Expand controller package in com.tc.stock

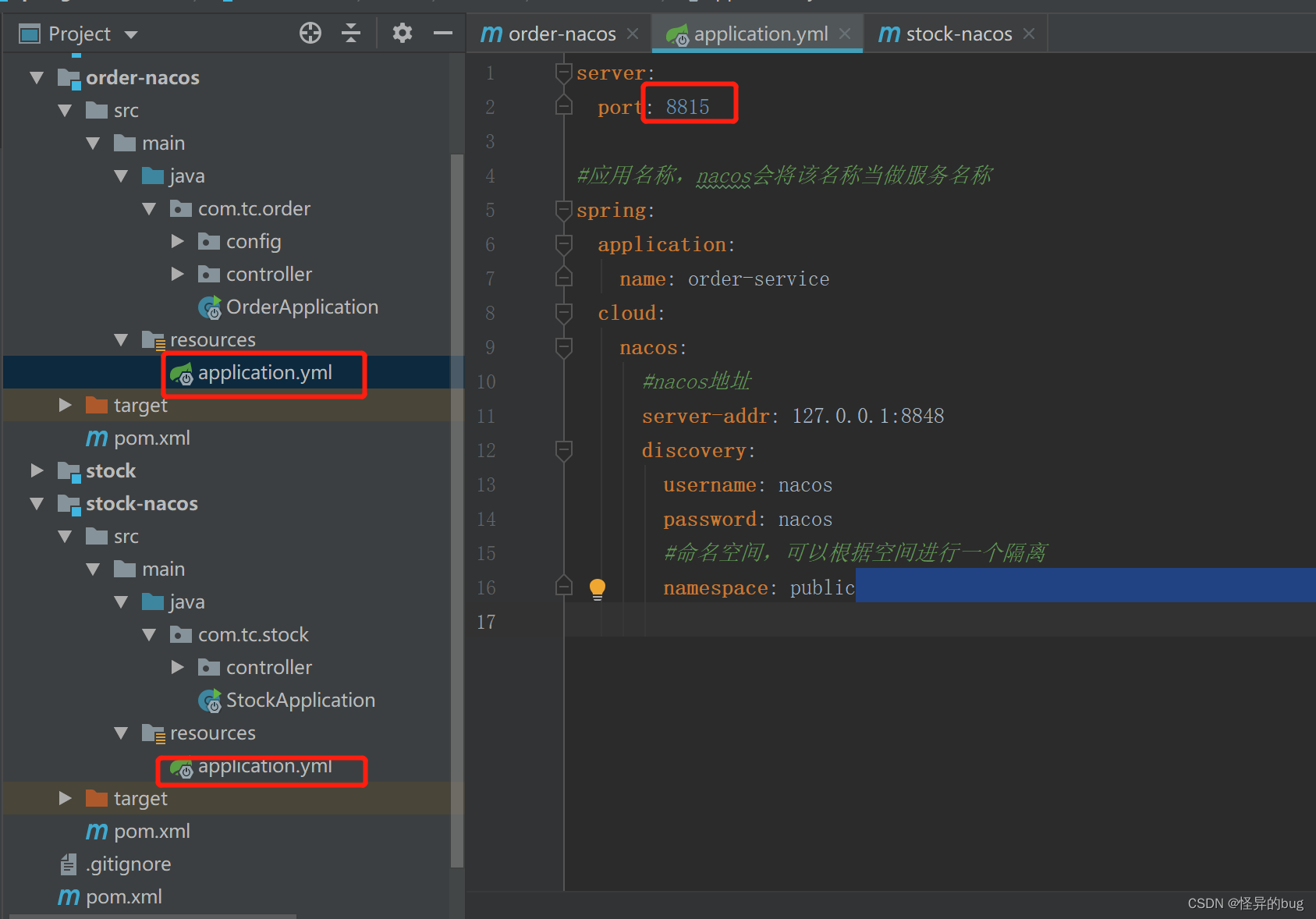[x=177, y=668]
